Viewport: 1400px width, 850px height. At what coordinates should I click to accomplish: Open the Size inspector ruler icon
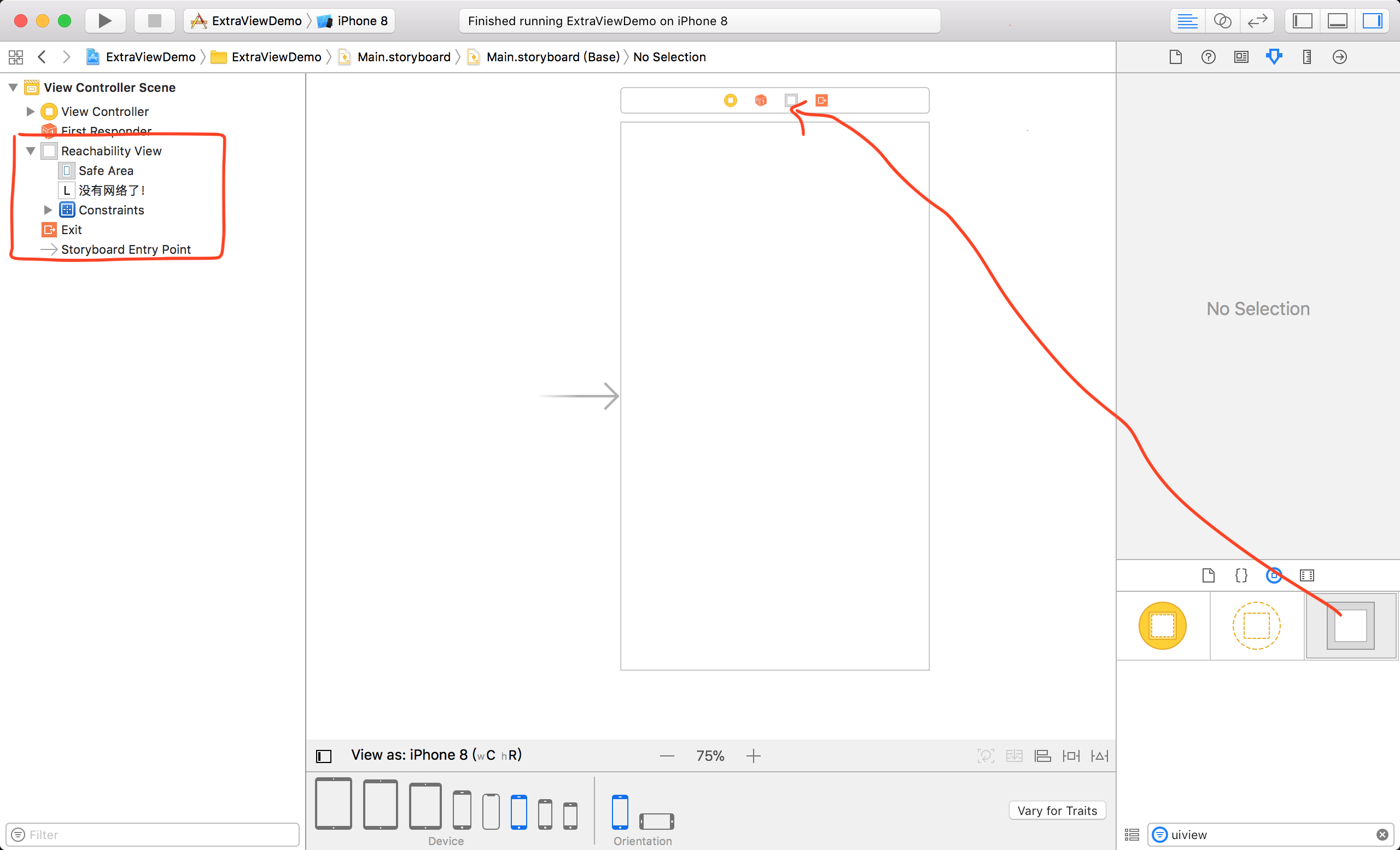(x=1307, y=57)
